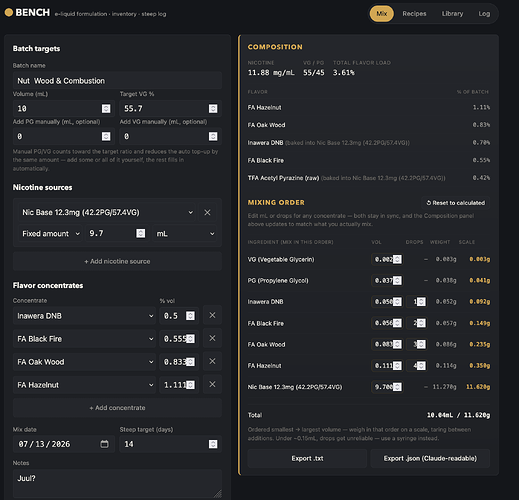
Task: Remove the FA Black Fire concentrate
Action: 212,338
